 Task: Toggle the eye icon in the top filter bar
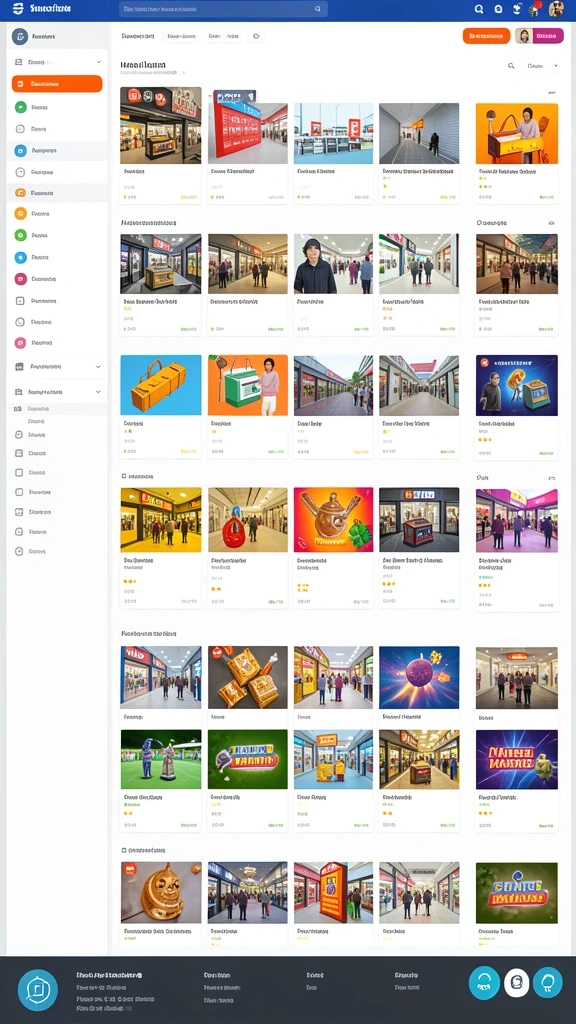pyautogui.click(x=256, y=37)
